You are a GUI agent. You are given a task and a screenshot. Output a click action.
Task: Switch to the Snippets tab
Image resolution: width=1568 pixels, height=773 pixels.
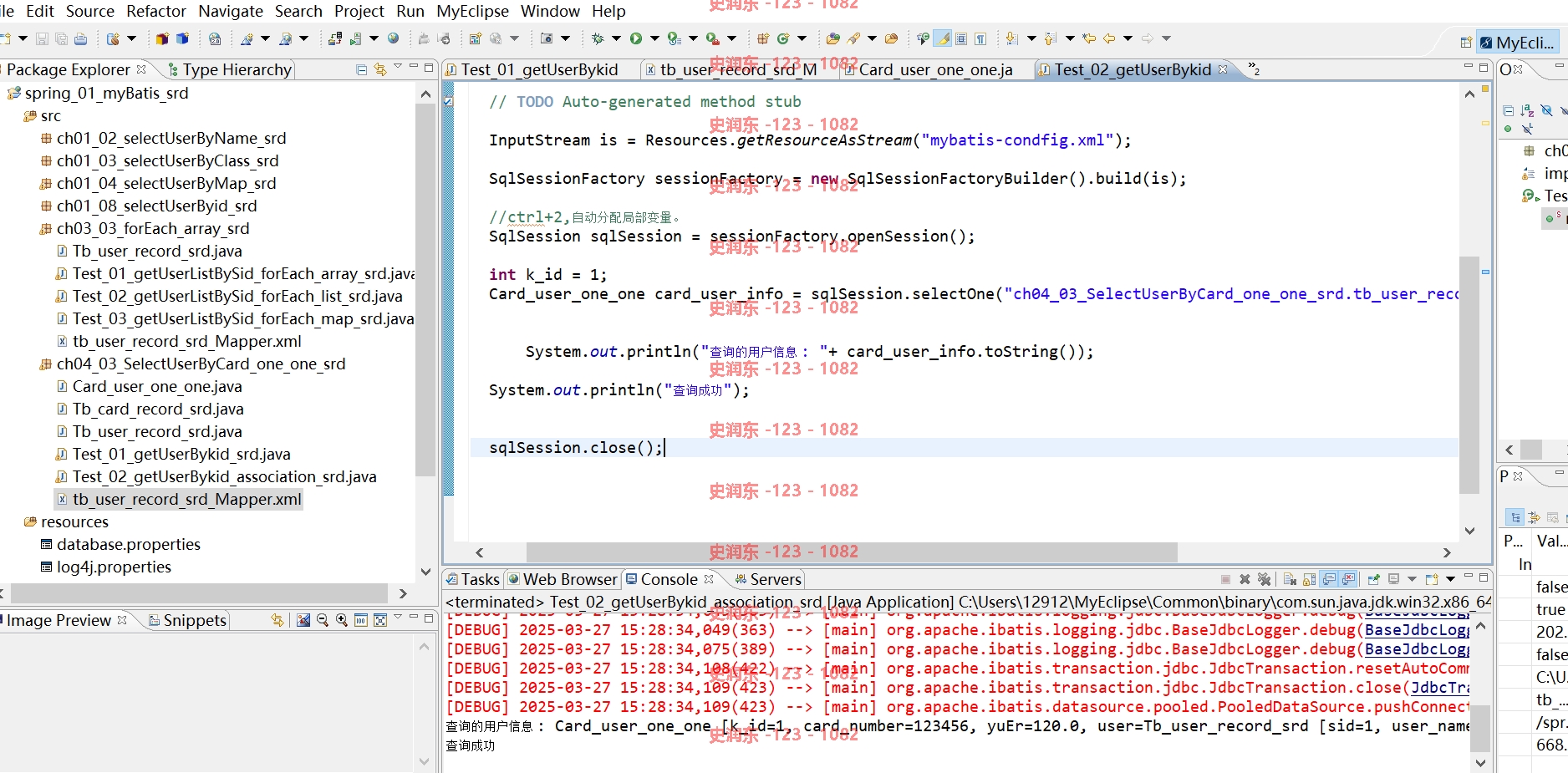[x=187, y=620]
